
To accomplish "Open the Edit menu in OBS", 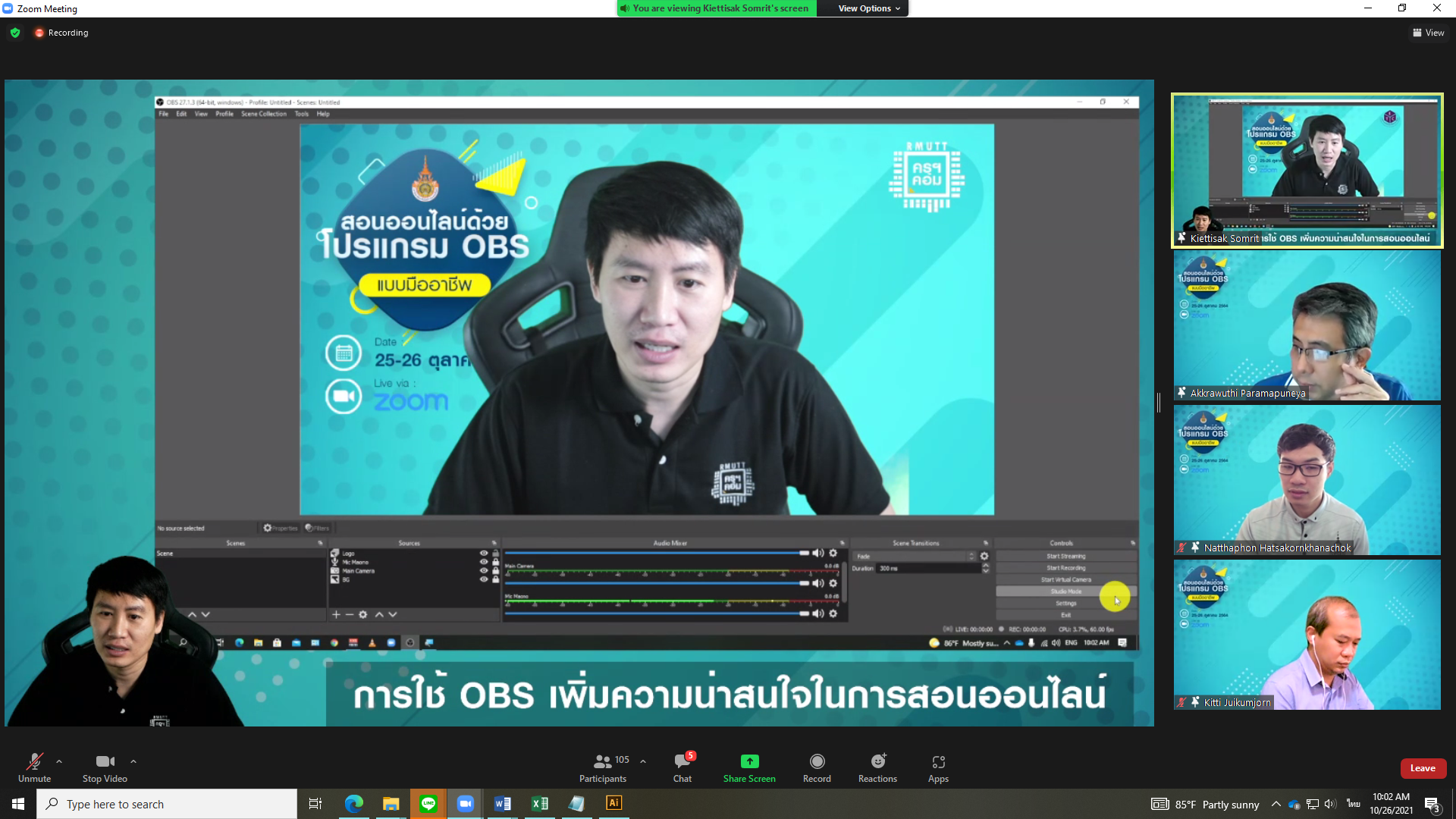I will [x=181, y=114].
